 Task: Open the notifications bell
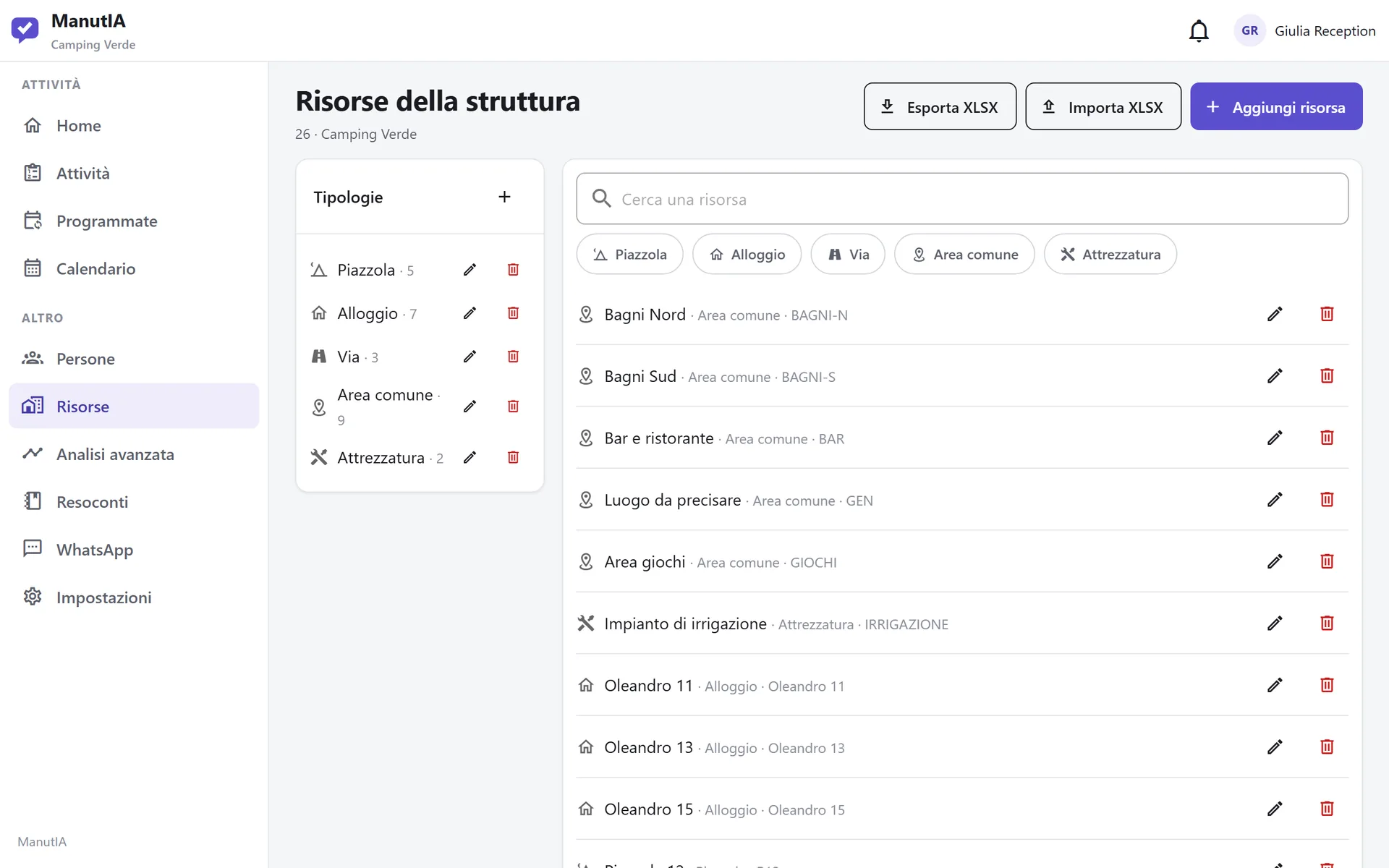[x=1199, y=31]
